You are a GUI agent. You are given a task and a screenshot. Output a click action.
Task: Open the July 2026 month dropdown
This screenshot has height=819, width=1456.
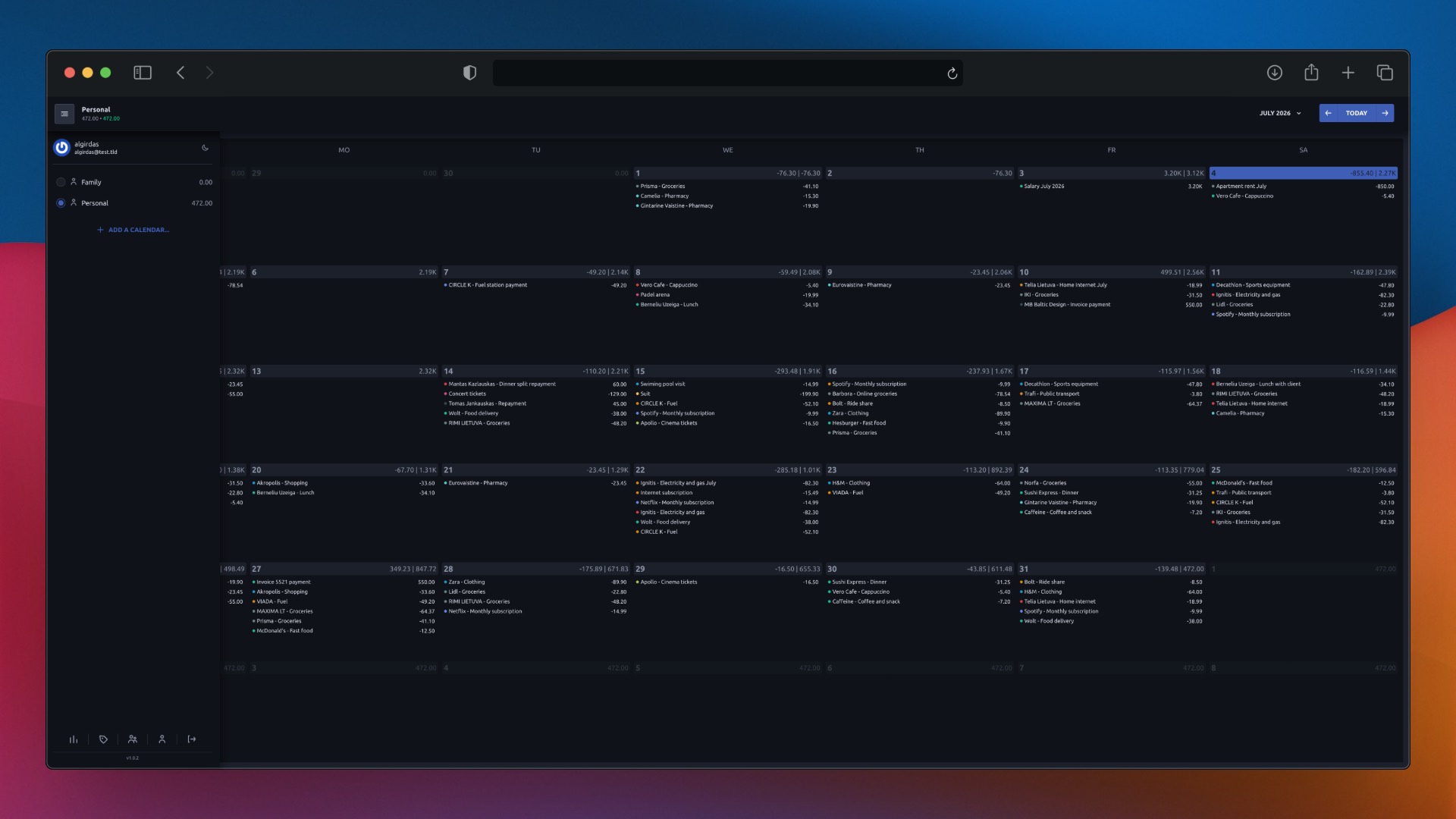coord(1280,113)
